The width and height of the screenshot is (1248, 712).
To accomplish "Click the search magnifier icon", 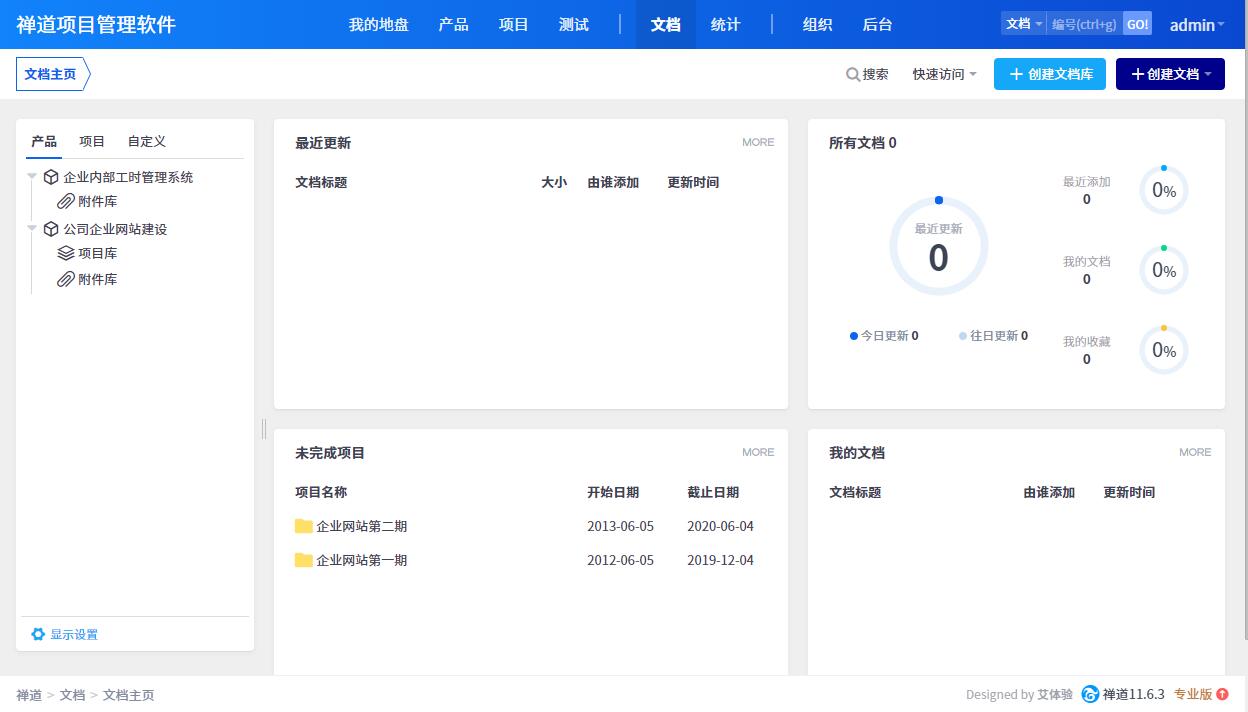I will (x=853, y=74).
